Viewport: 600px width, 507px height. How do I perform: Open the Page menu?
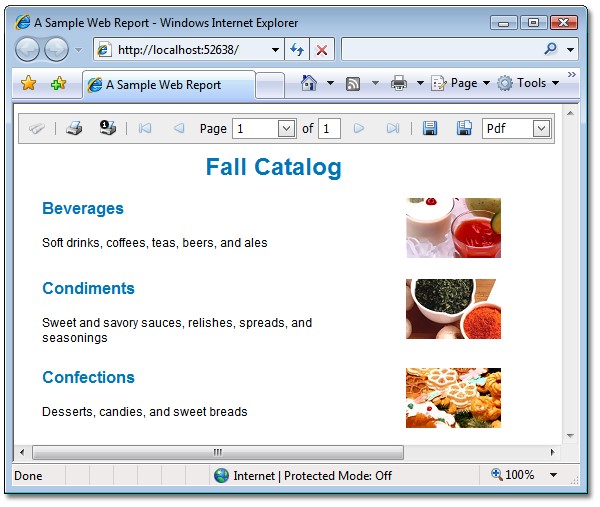tap(461, 84)
